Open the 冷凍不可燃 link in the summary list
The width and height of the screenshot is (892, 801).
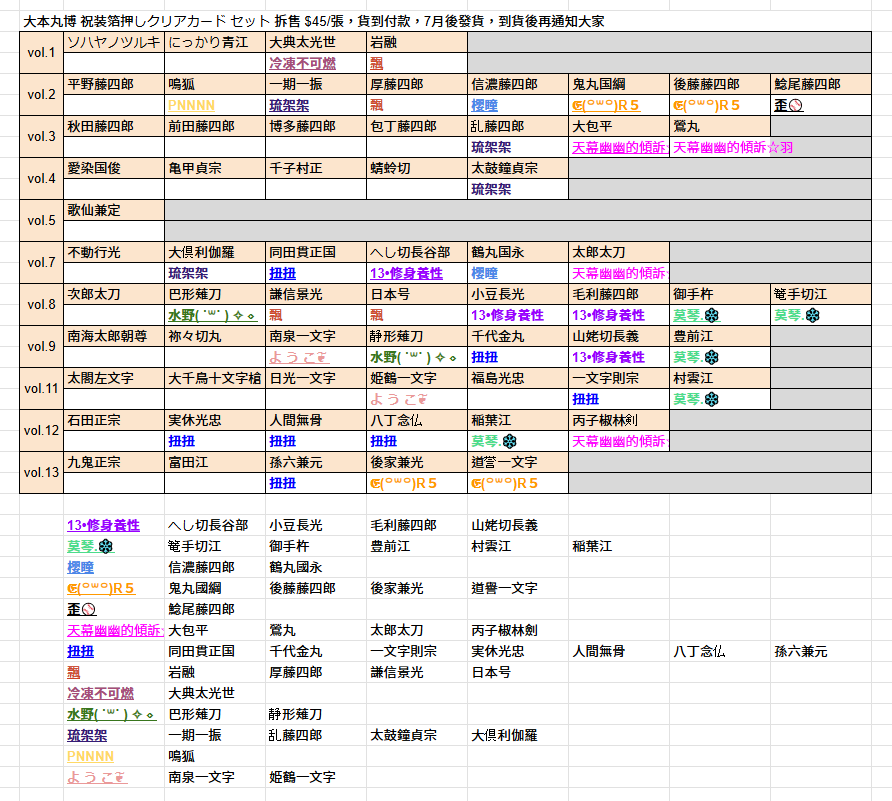[x=101, y=694]
